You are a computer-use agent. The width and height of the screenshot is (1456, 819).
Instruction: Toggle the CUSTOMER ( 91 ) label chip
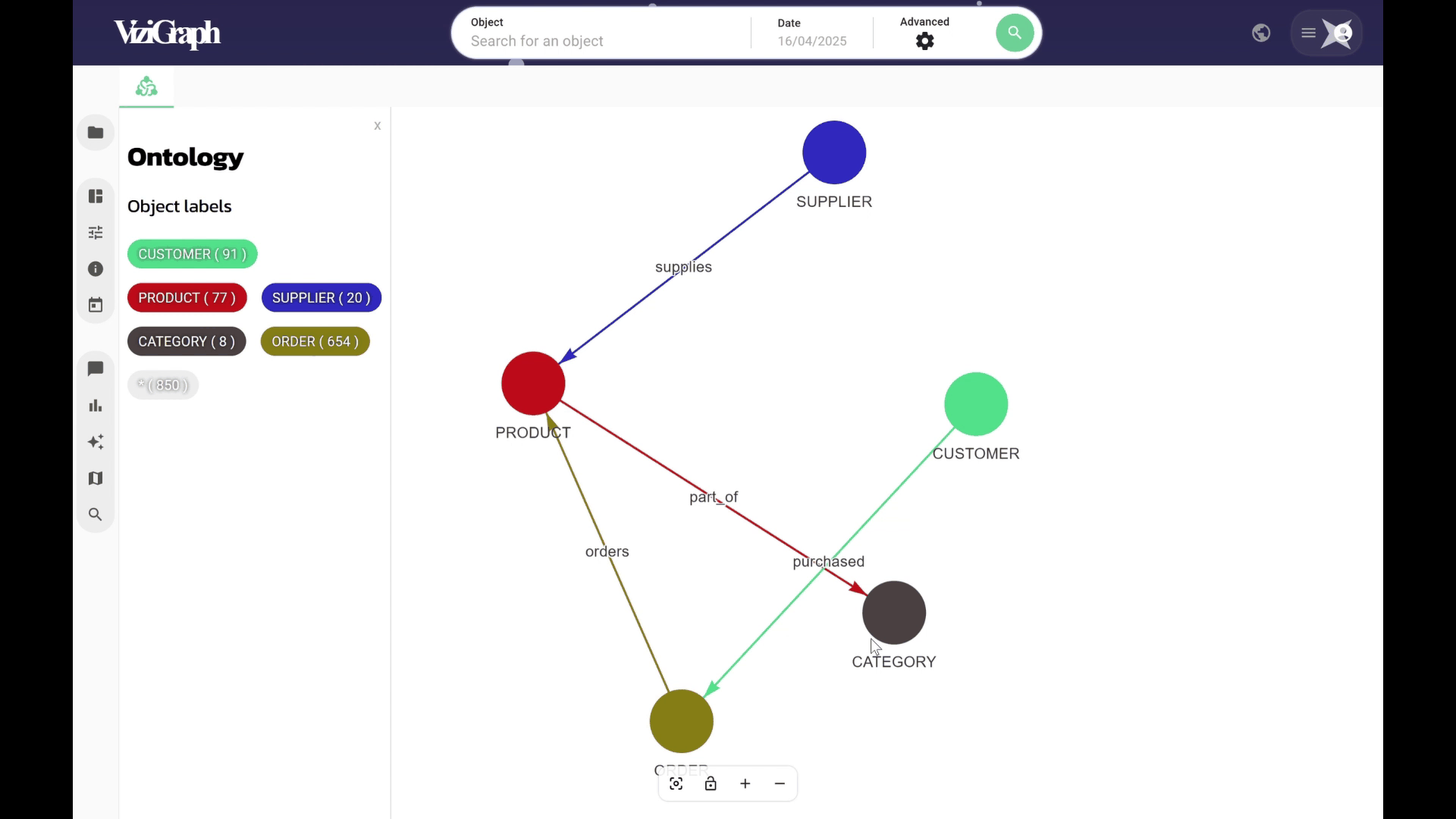pos(192,253)
